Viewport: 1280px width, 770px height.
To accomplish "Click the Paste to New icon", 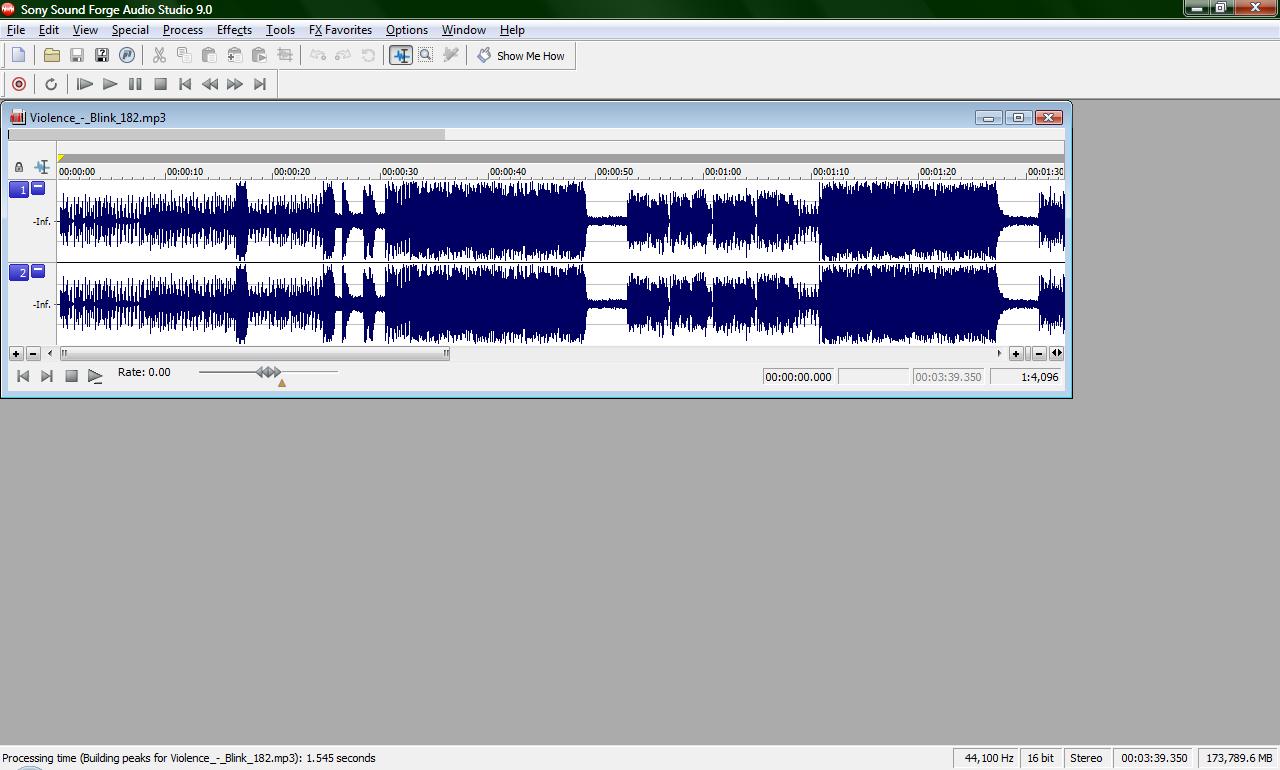I will click(259, 56).
